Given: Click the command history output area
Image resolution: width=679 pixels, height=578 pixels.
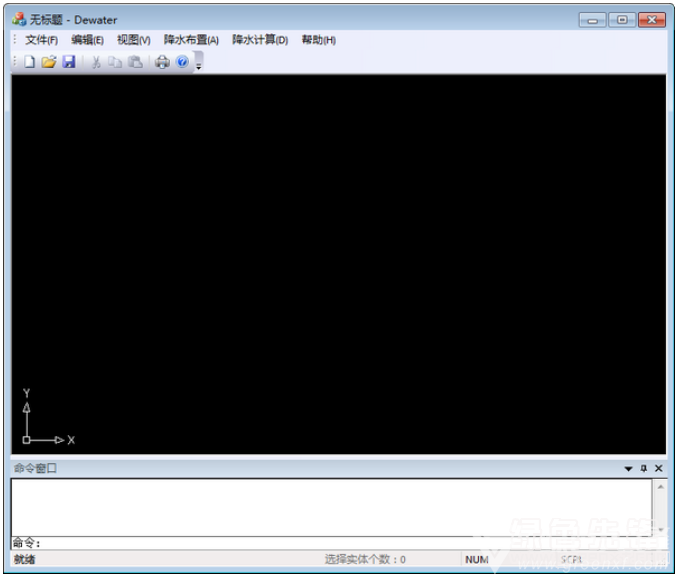Looking at the screenshot, I should point(331,507).
